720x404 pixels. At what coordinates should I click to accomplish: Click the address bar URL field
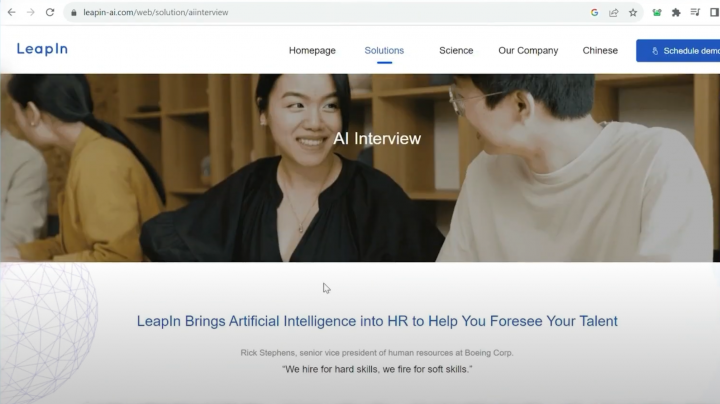coord(331,12)
